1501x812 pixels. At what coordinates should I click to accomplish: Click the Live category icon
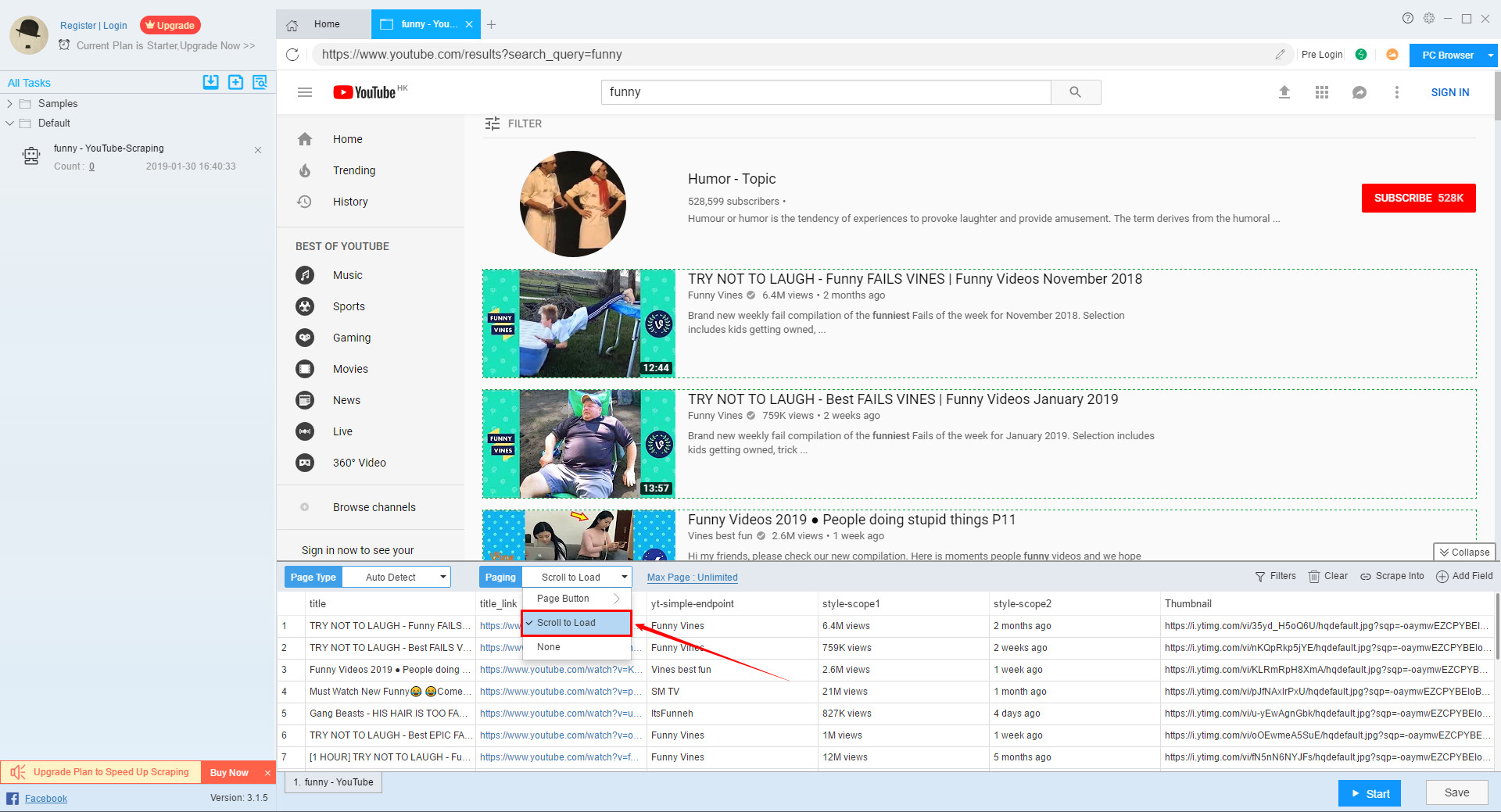(x=305, y=431)
